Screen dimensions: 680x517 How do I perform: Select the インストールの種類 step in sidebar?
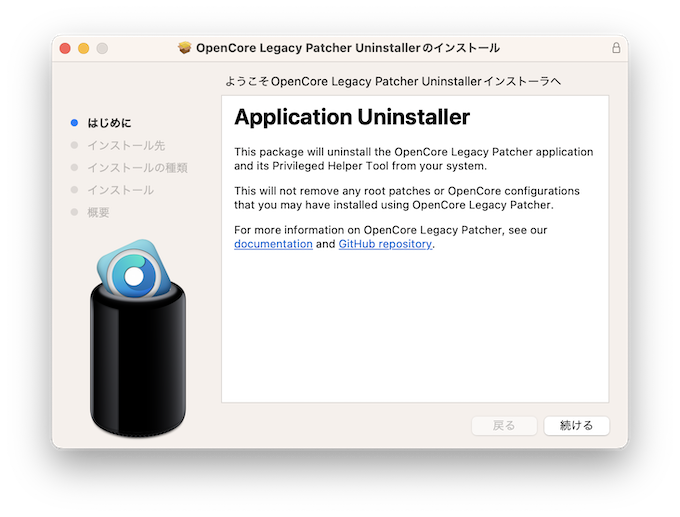(x=137, y=168)
